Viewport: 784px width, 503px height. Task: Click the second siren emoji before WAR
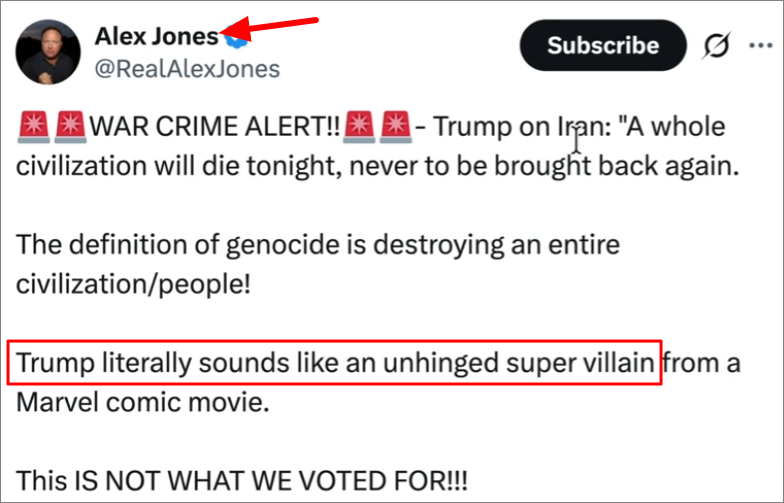[70, 128]
